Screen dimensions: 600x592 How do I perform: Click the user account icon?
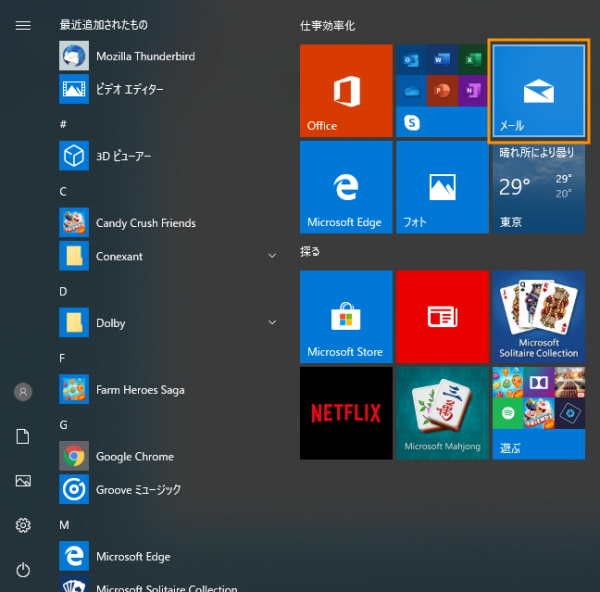click(x=23, y=392)
